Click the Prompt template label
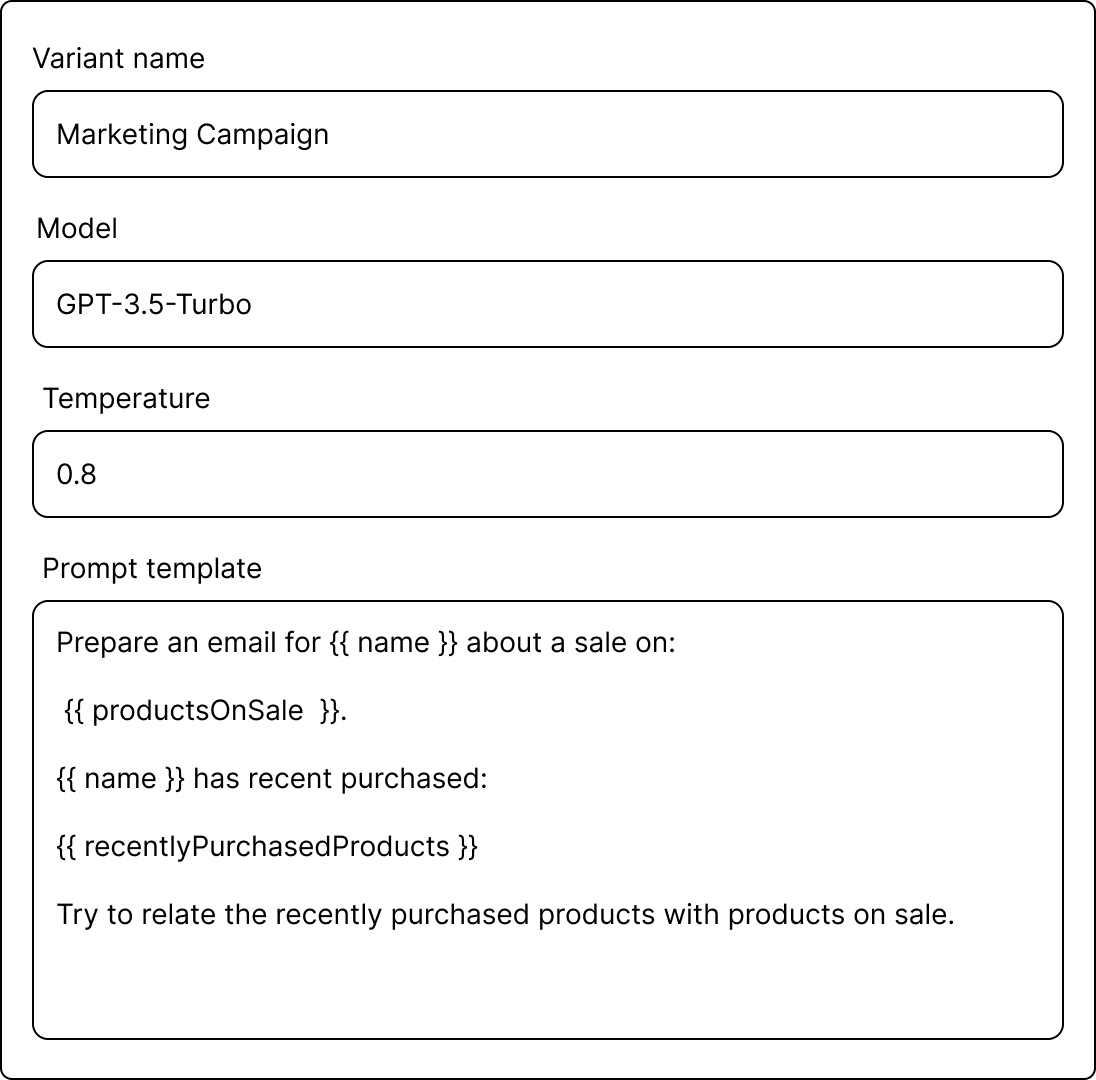Image resolution: width=1096 pixels, height=1080 pixels. (x=151, y=568)
